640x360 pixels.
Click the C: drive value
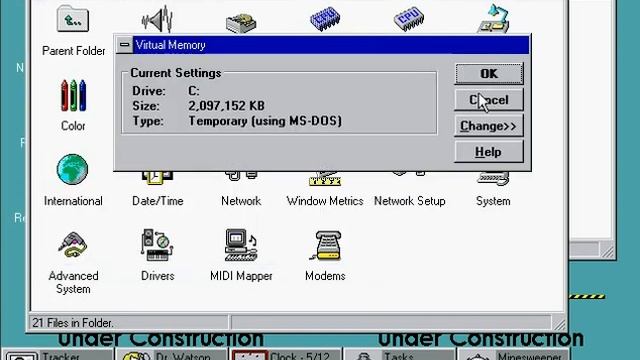(194, 91)
